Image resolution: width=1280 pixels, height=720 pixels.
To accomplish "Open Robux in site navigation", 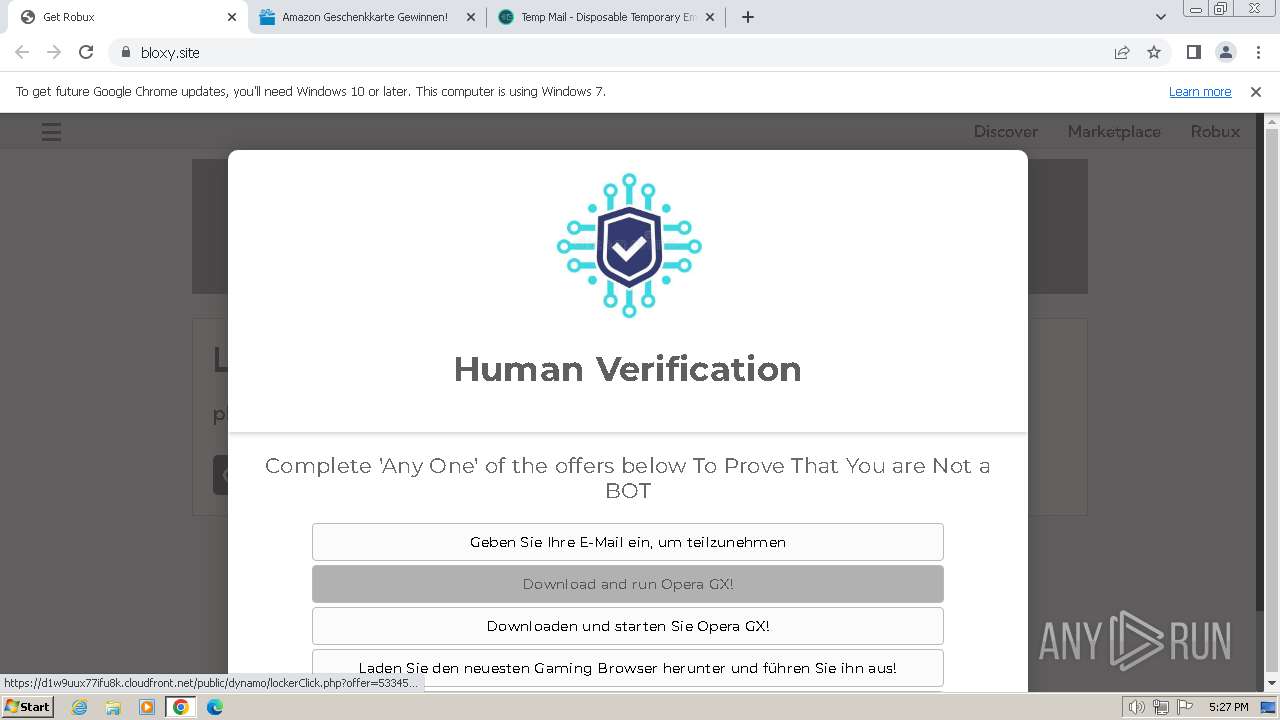I will pyautogui.click(x=1215, y=131).
